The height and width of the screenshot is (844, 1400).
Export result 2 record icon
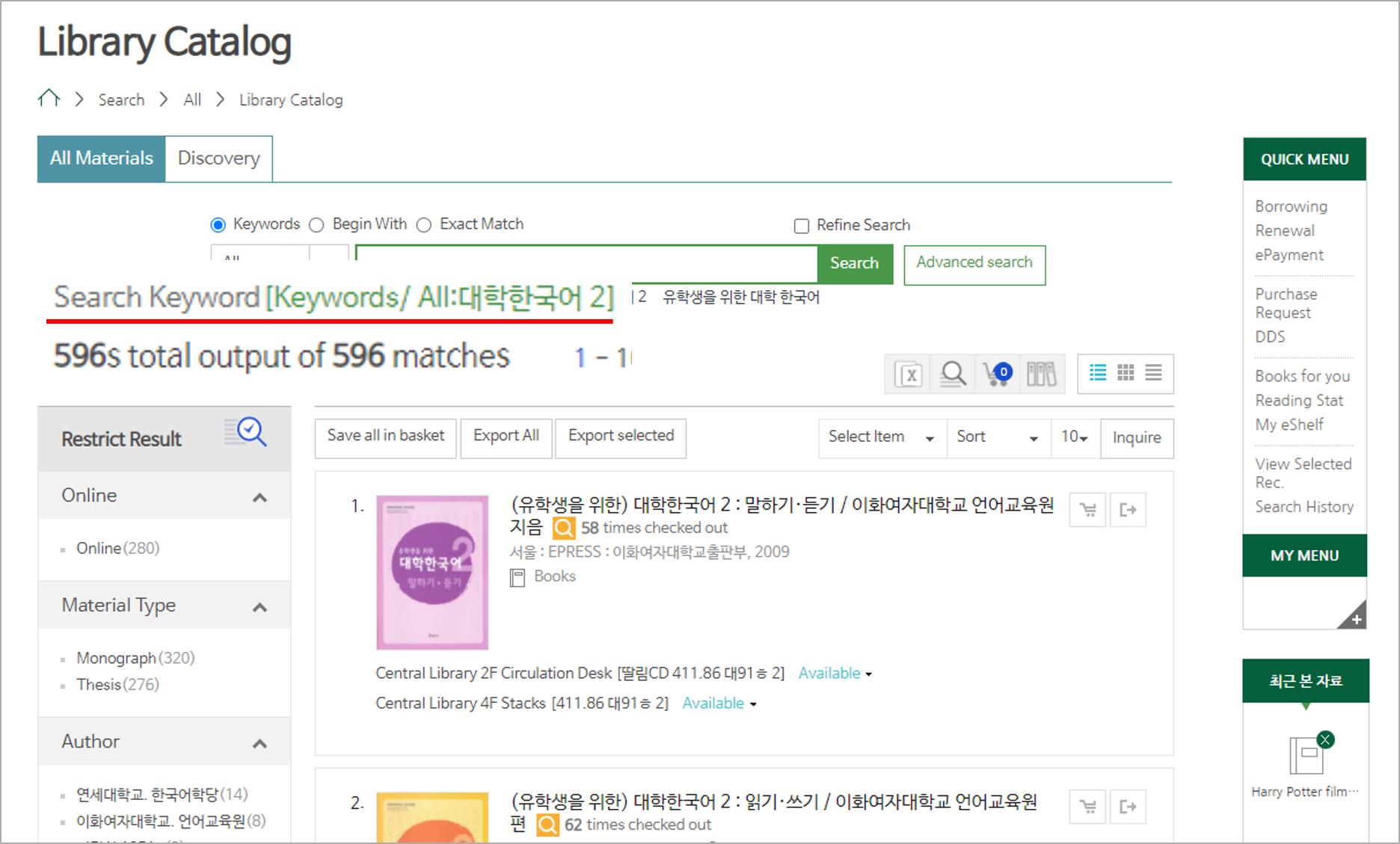click(x=1128, y=807)
